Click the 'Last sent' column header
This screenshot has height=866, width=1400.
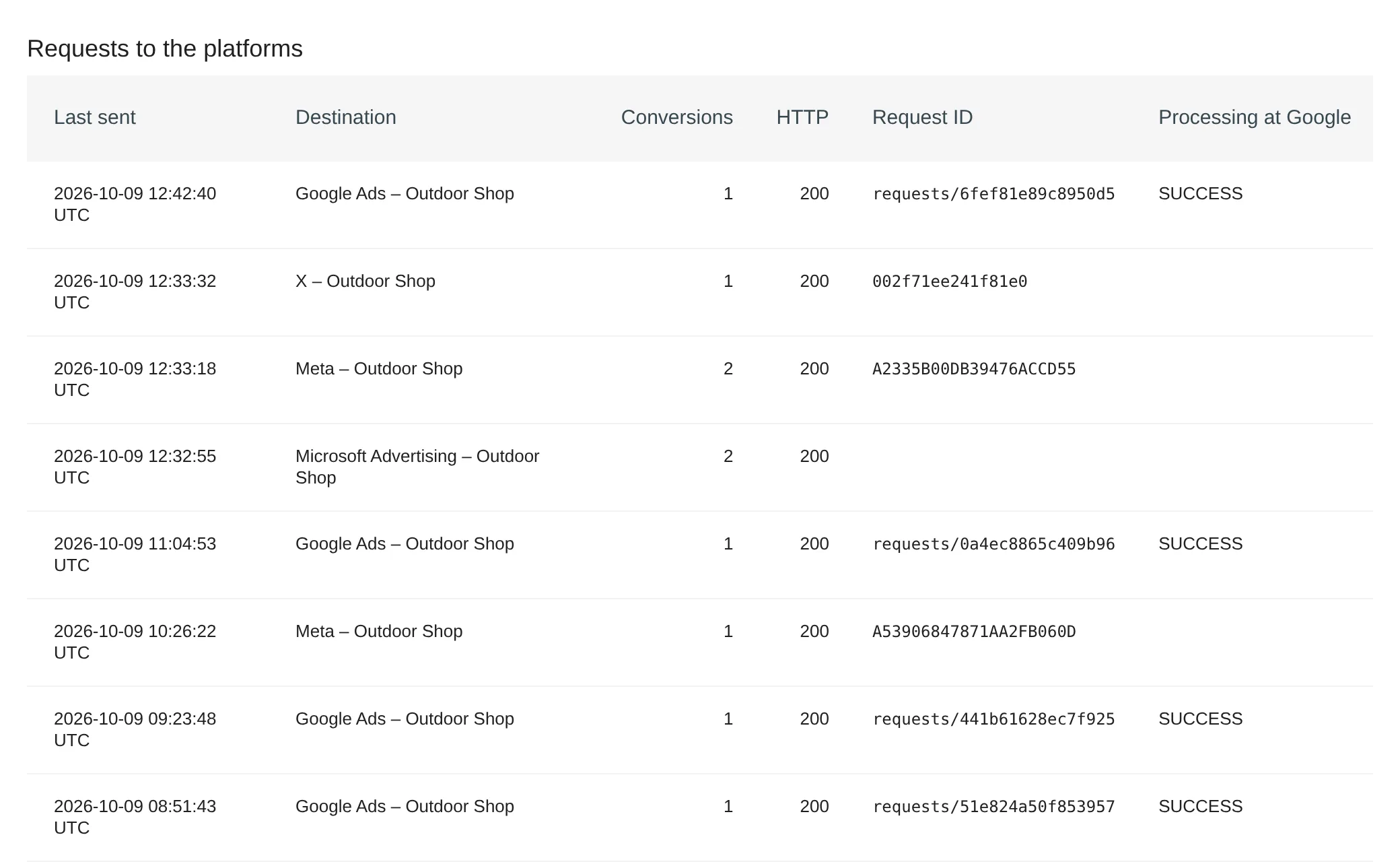point(94,117)
